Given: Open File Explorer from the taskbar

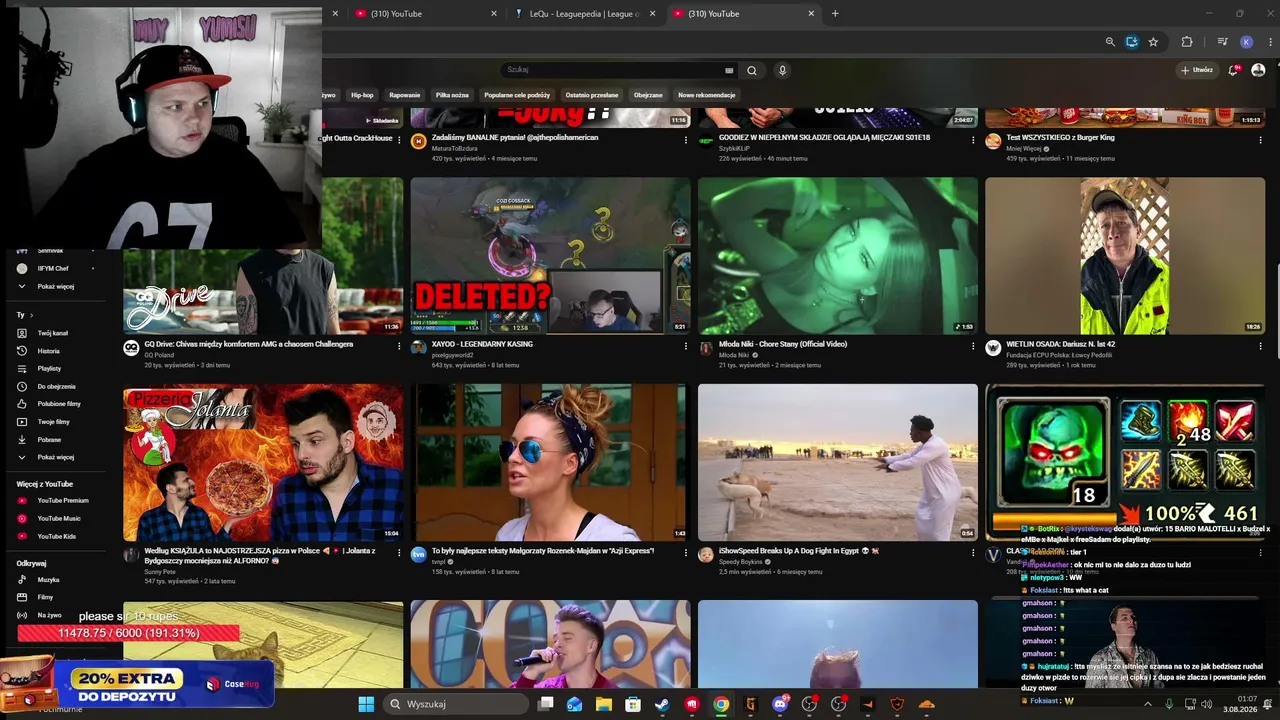Looking at the screenshot, I should click(604, 704).
